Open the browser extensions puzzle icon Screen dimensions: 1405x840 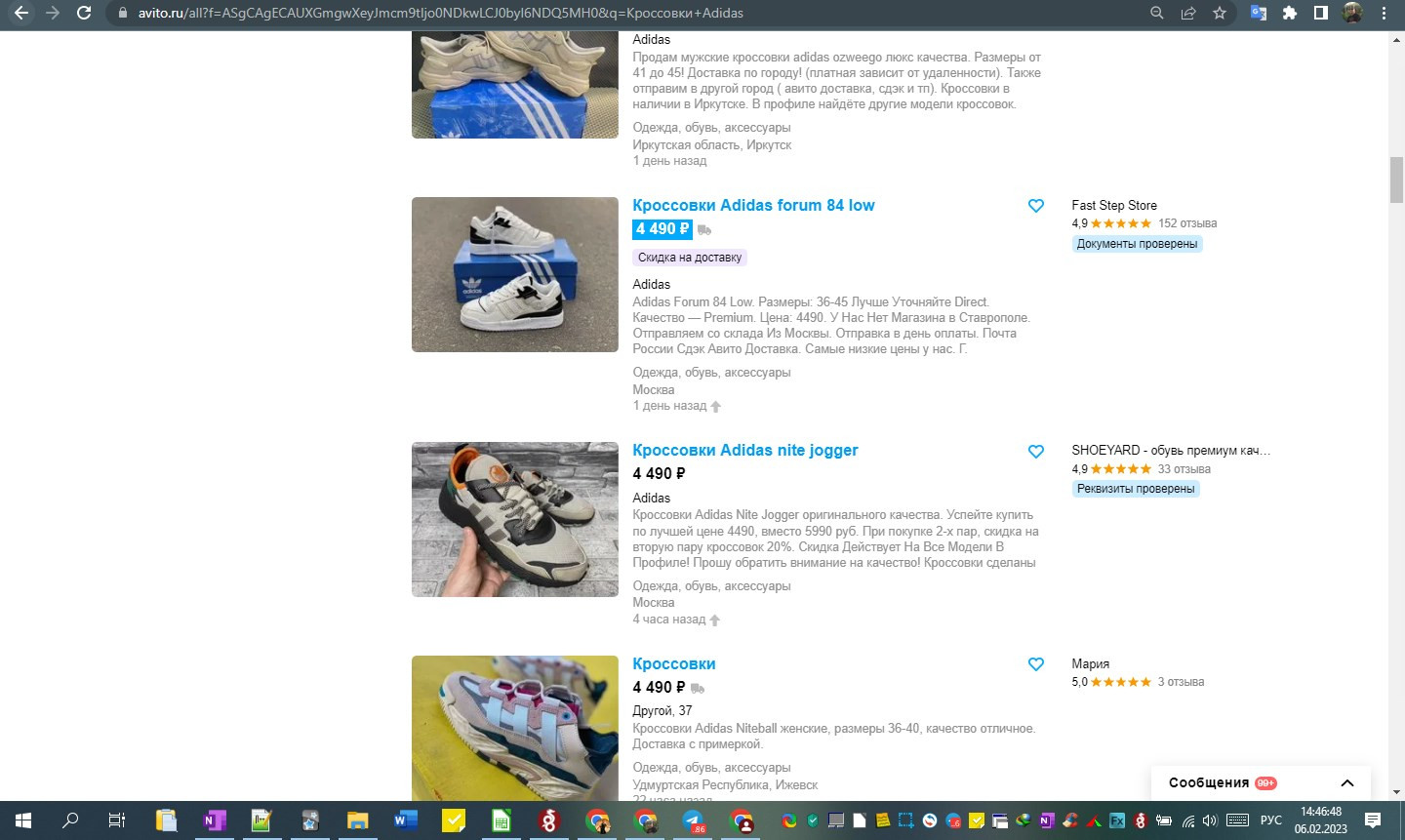point(1290,13)
